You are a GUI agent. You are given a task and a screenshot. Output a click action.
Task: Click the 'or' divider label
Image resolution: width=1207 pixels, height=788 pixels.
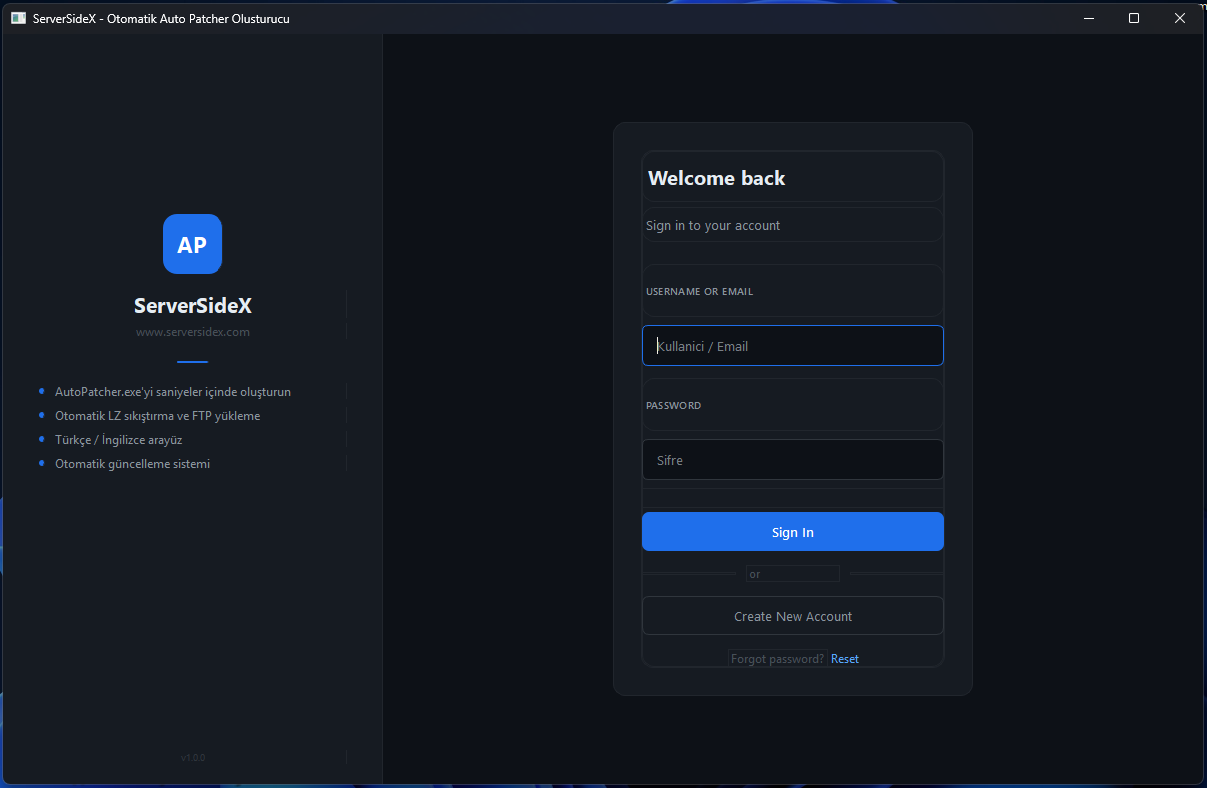(x=755, y=574)
